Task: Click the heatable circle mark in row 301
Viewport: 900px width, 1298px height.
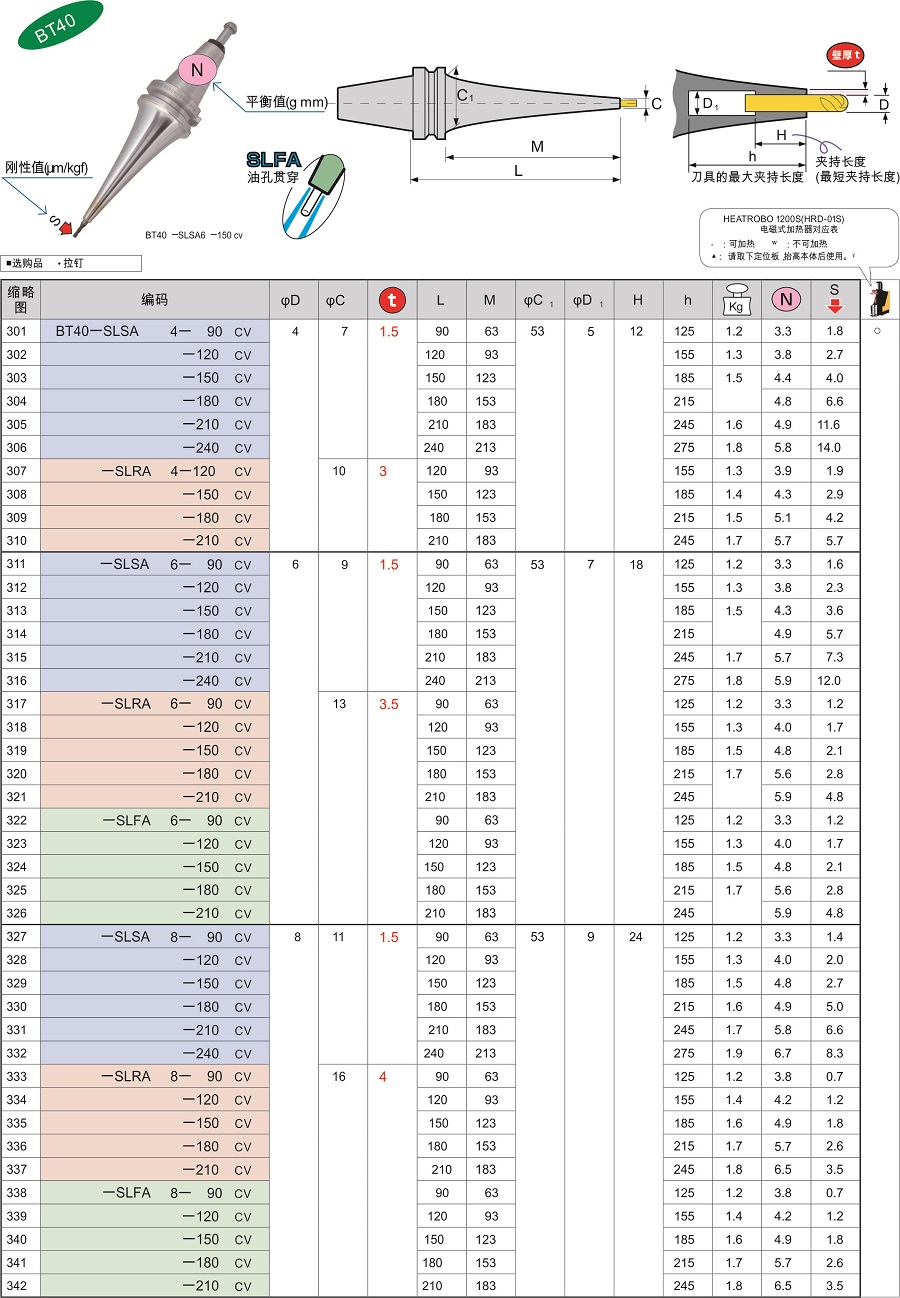Action: point(877,331)
